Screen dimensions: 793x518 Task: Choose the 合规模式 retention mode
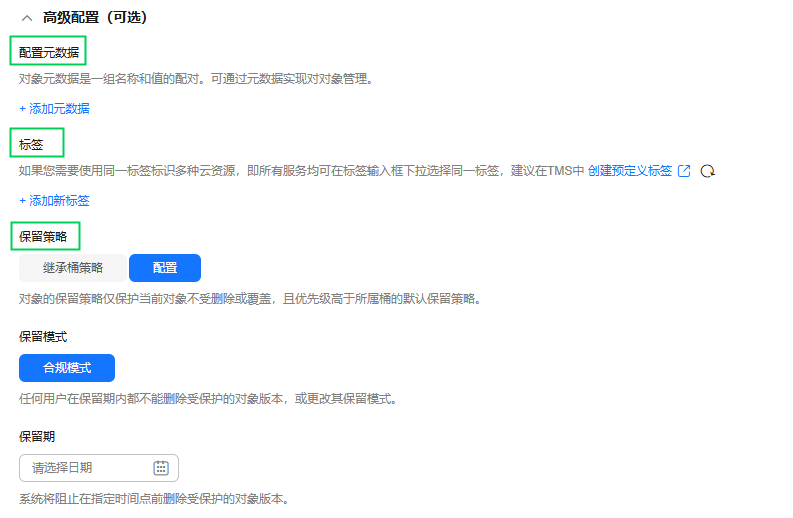click(67, 368)
